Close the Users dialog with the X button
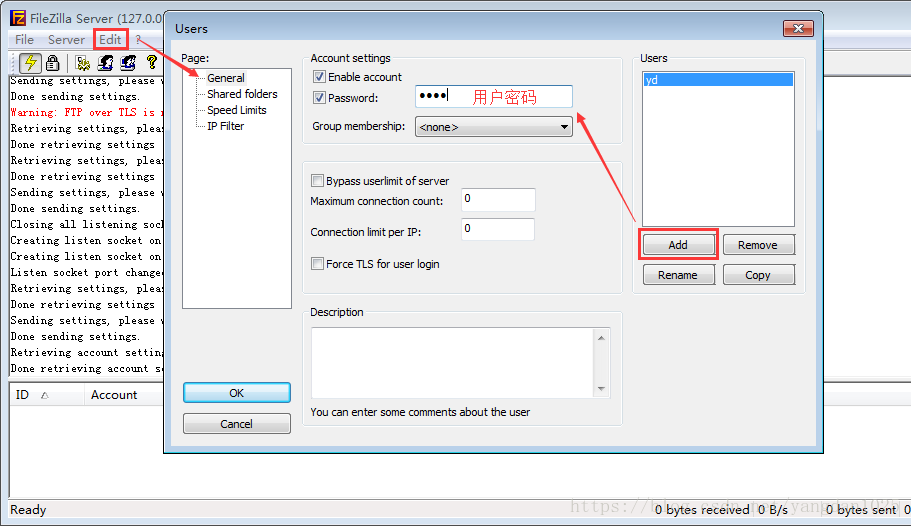Image resolution: width=911 pixels, height=526 pixels. [x=798, y=28]
